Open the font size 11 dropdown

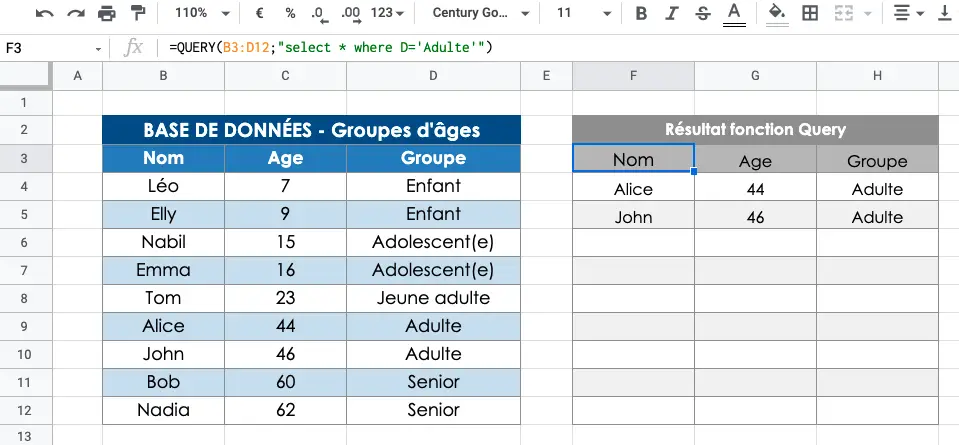pos(583,13)
